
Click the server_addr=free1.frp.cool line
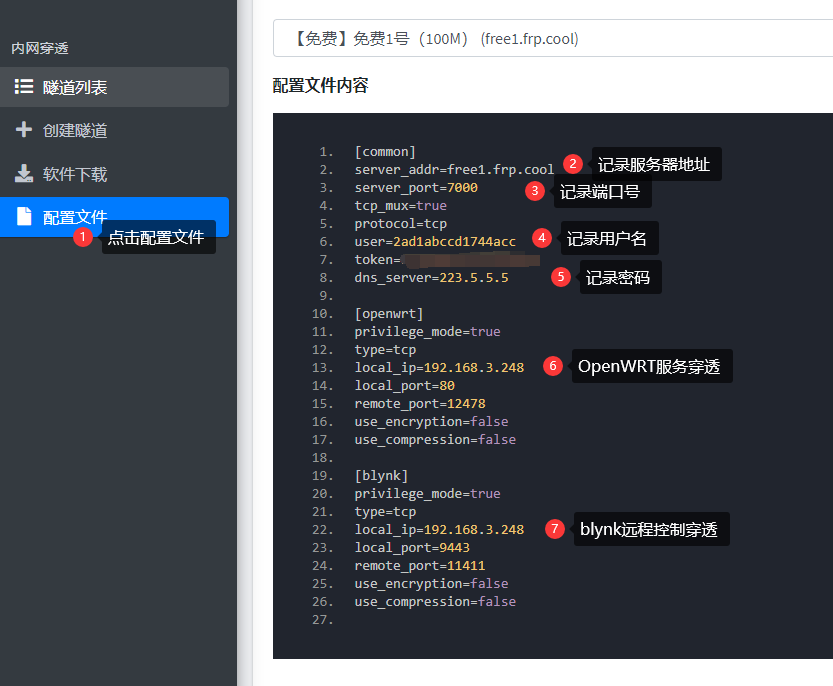[x=454, y=170]
